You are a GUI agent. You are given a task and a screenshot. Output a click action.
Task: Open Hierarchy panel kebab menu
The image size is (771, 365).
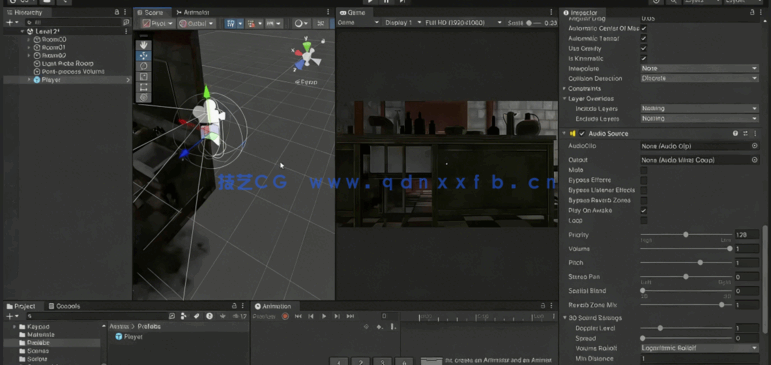(x=126, y=12)
